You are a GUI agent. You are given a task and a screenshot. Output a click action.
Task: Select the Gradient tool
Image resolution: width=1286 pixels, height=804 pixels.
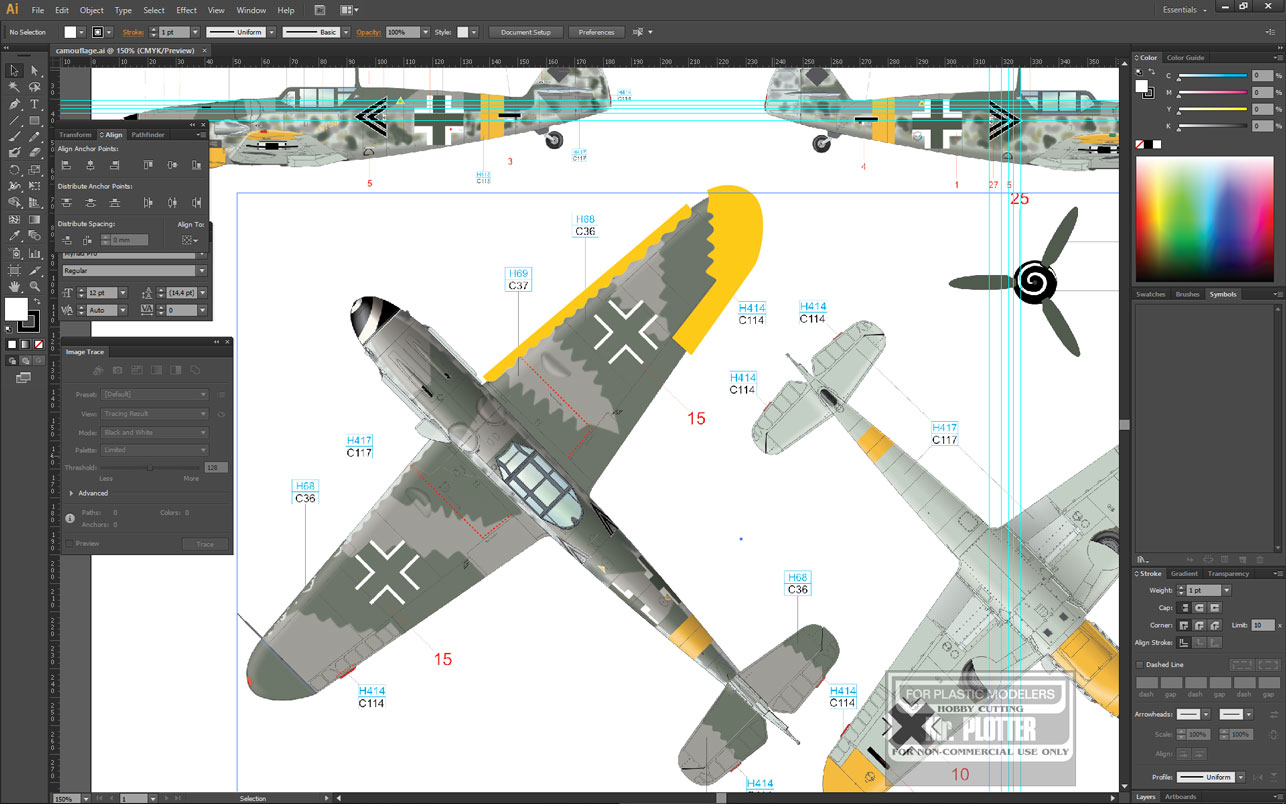(x=34, y=219)
